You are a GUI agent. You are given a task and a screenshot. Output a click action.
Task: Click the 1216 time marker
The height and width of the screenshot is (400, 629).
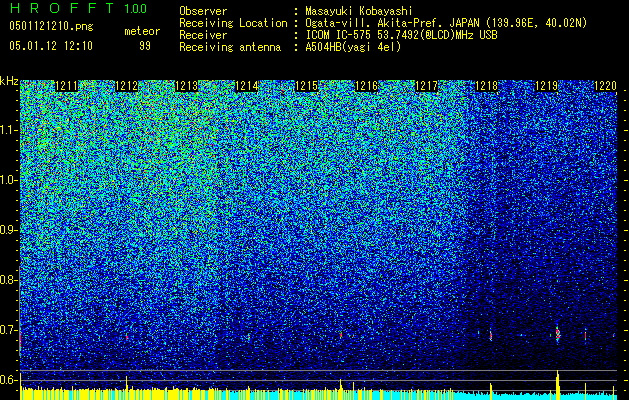pos(366,86)
